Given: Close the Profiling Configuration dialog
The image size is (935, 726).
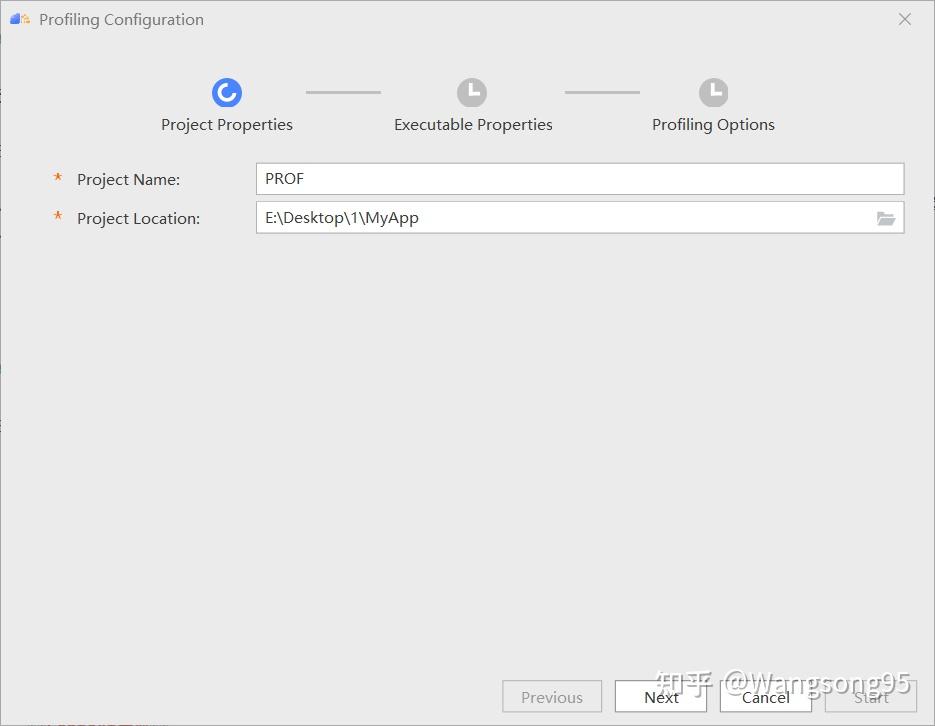Looking at the screenshot, I should point(905,18).
